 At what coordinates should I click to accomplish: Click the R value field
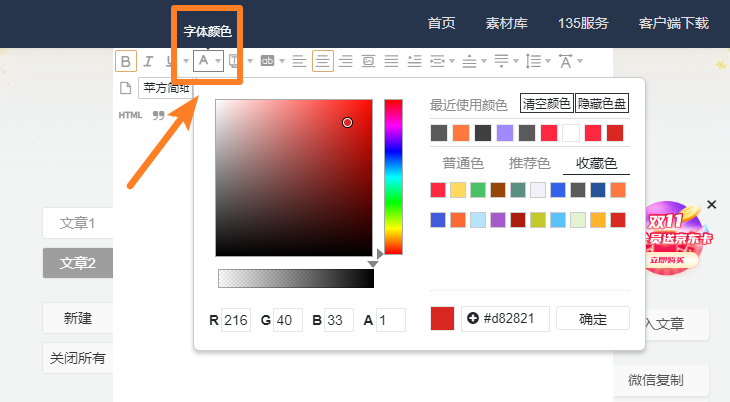236,320
